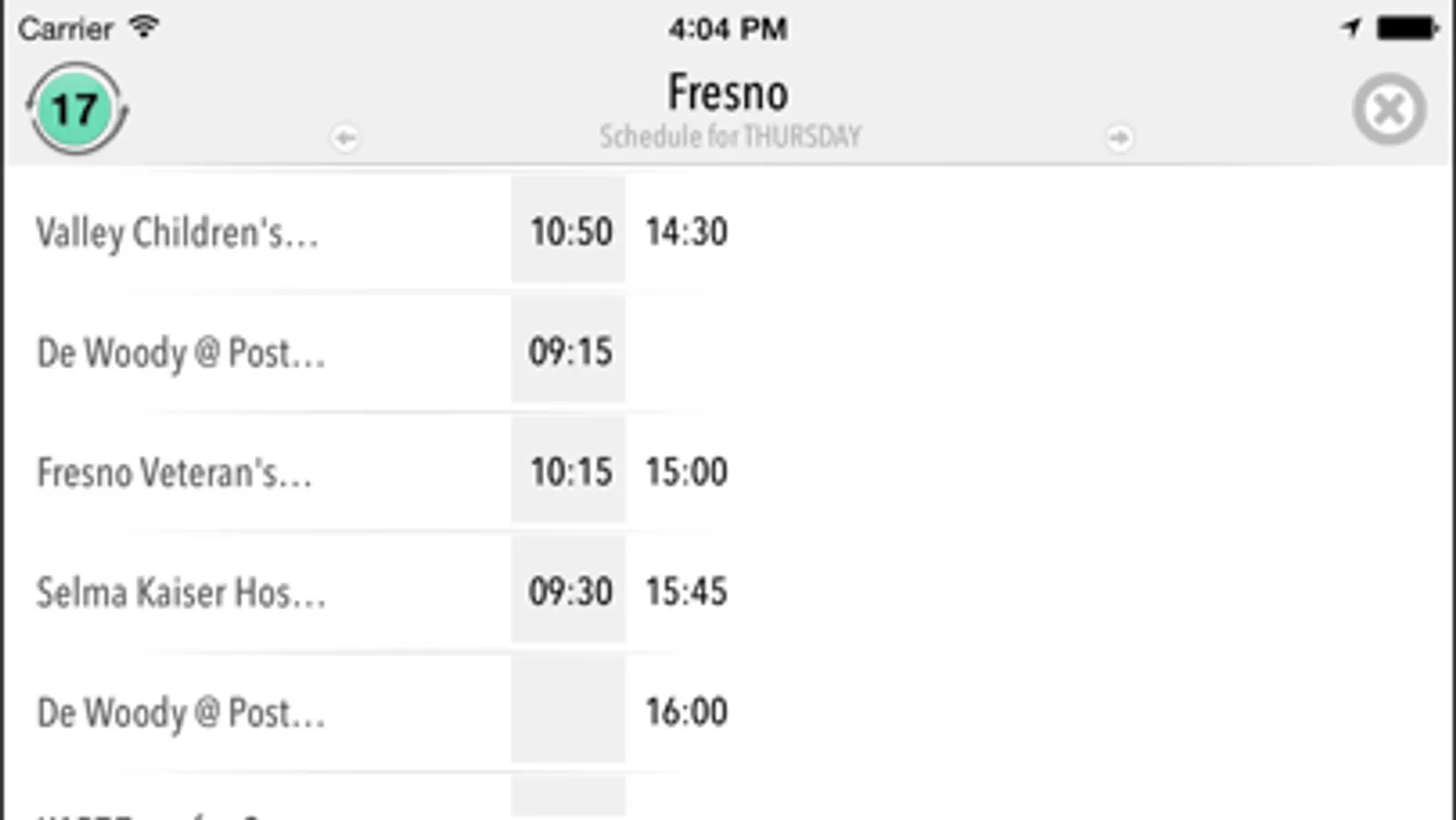This screenshot has width=1456, height=820.
Task: Go to previous day with left arrow
Action: [345, 138]
